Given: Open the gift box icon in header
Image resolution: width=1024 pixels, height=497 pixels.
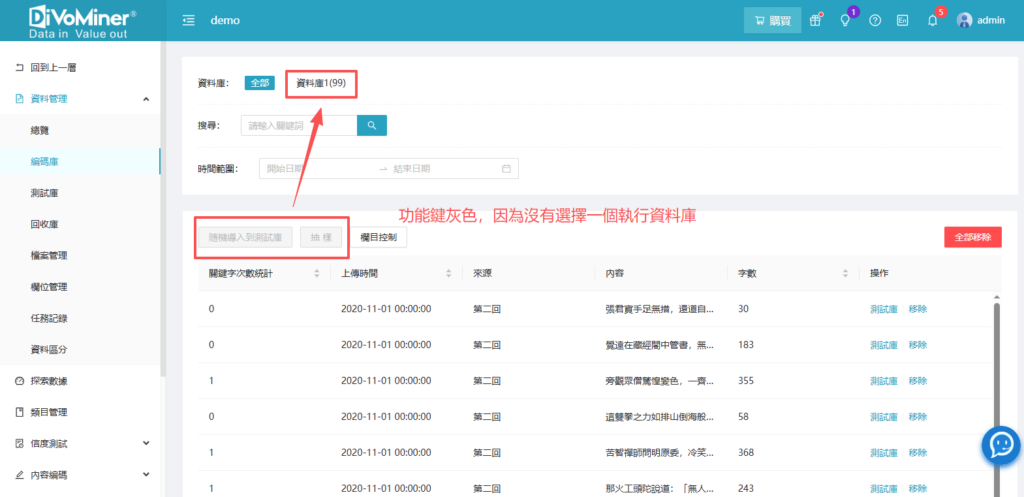Looking at the screenshot, I should (816, 21).
